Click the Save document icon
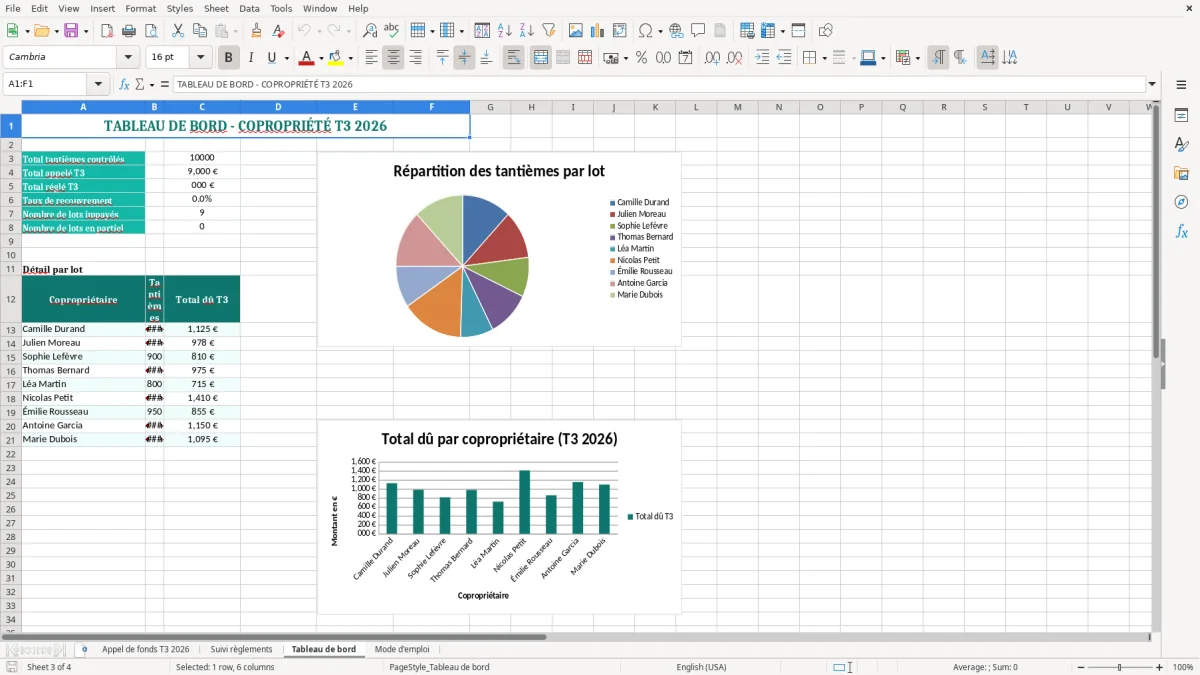The image size is (1200, 675). point(71,31)
